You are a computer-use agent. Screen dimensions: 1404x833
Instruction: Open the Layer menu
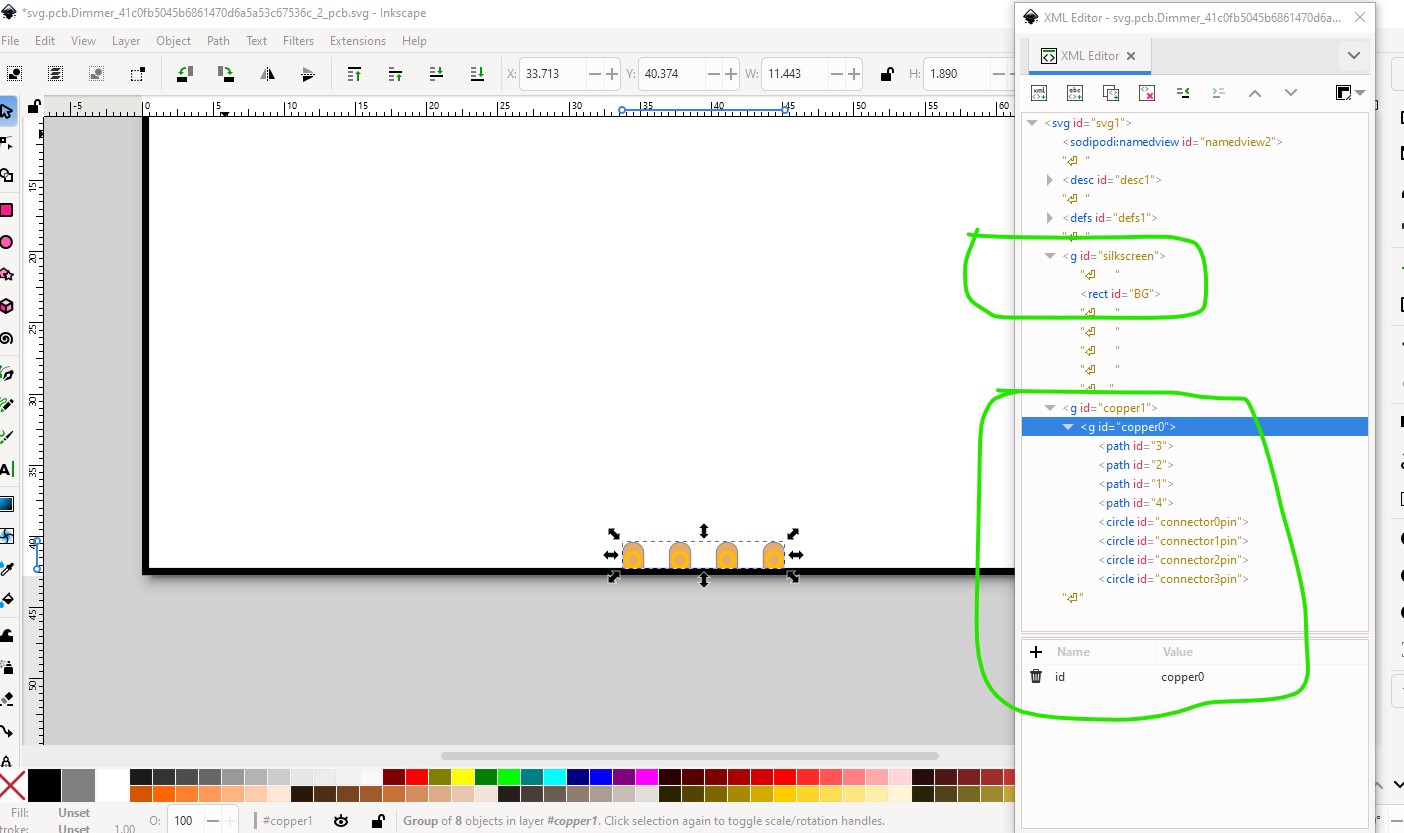[x=126, y=41]
